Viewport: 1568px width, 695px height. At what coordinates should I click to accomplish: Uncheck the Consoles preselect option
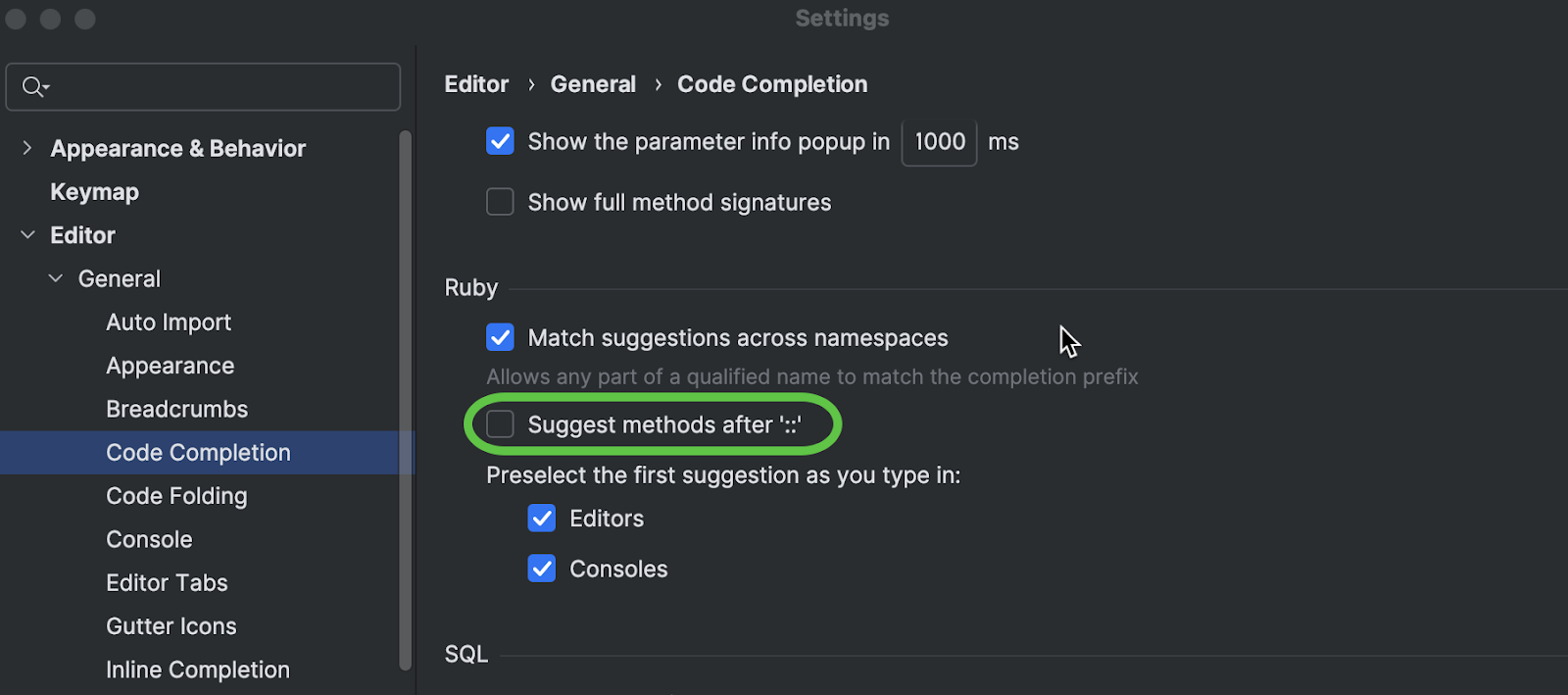coord(542,569)
